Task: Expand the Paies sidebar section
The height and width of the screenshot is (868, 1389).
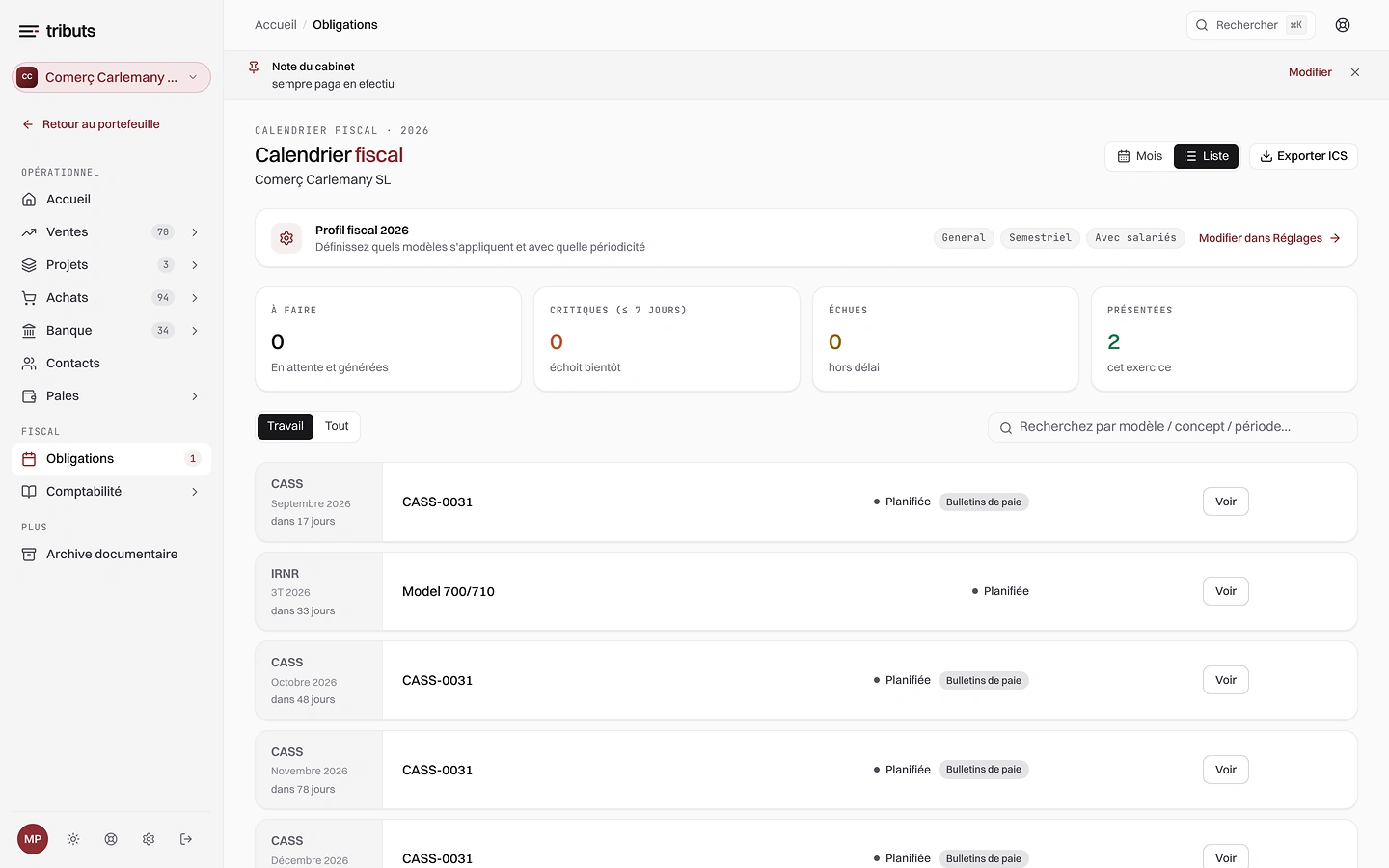Action: pyautogui.click(x=195, y=396)
